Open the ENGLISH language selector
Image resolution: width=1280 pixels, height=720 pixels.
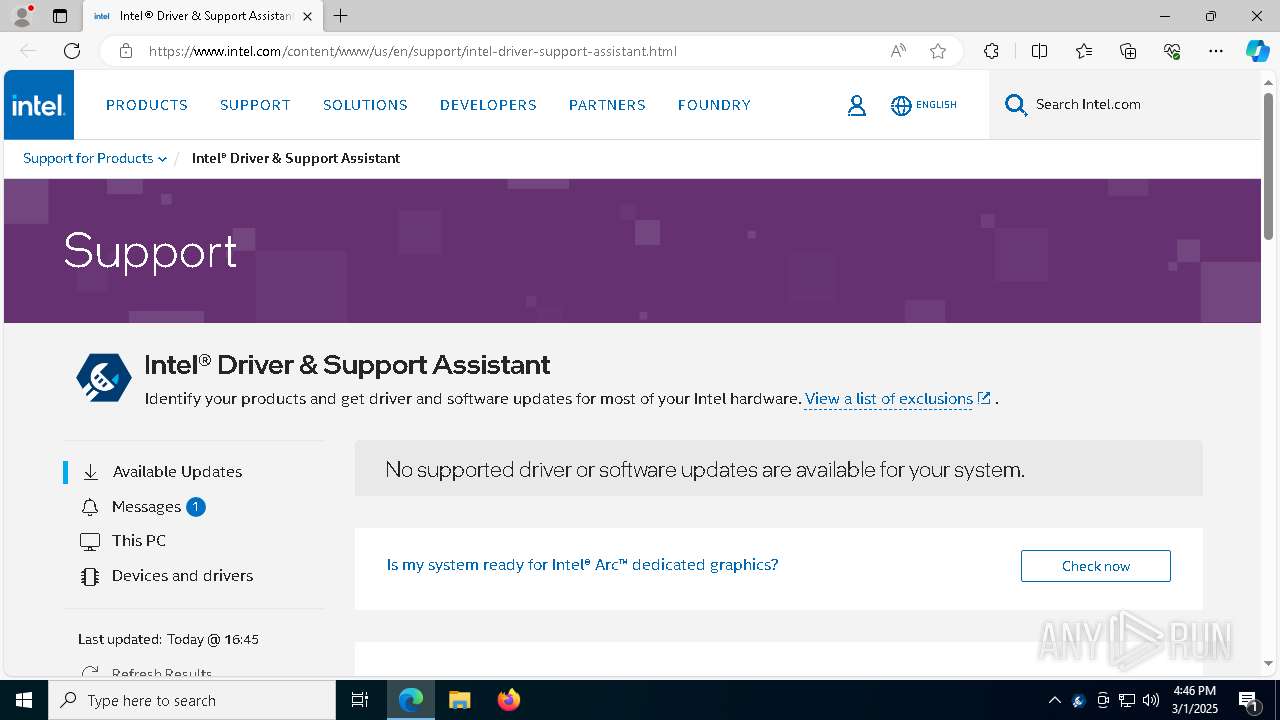point(936,105)
